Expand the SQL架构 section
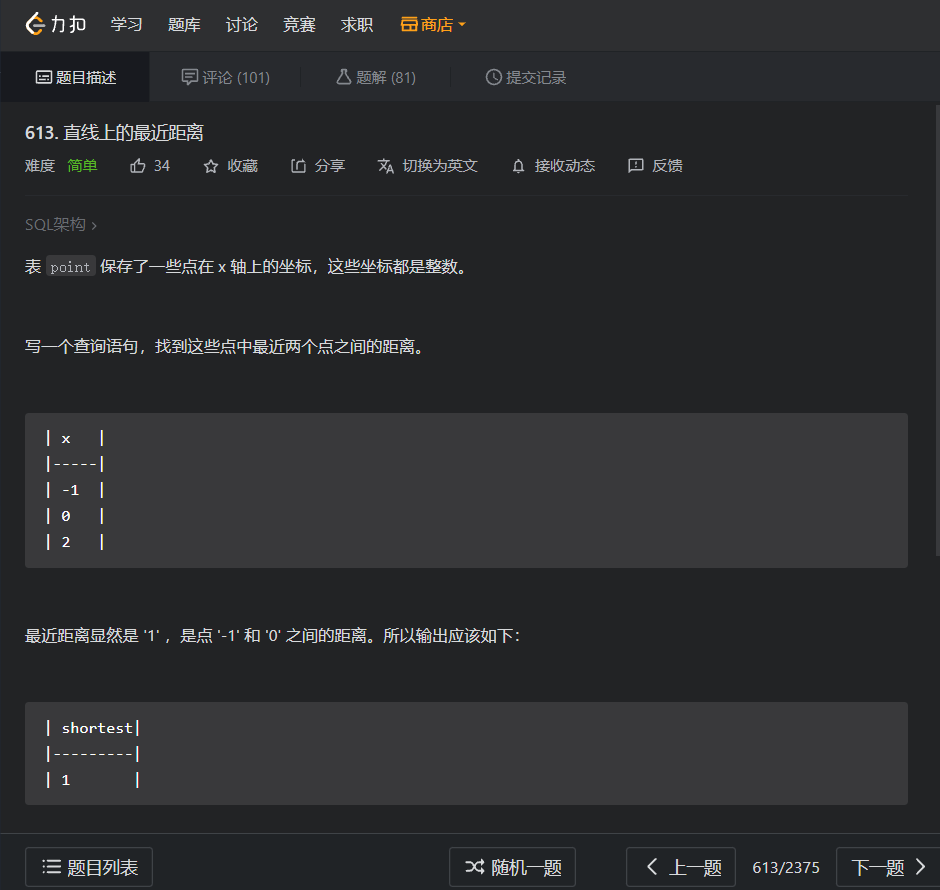 click(x=61, y=225)
